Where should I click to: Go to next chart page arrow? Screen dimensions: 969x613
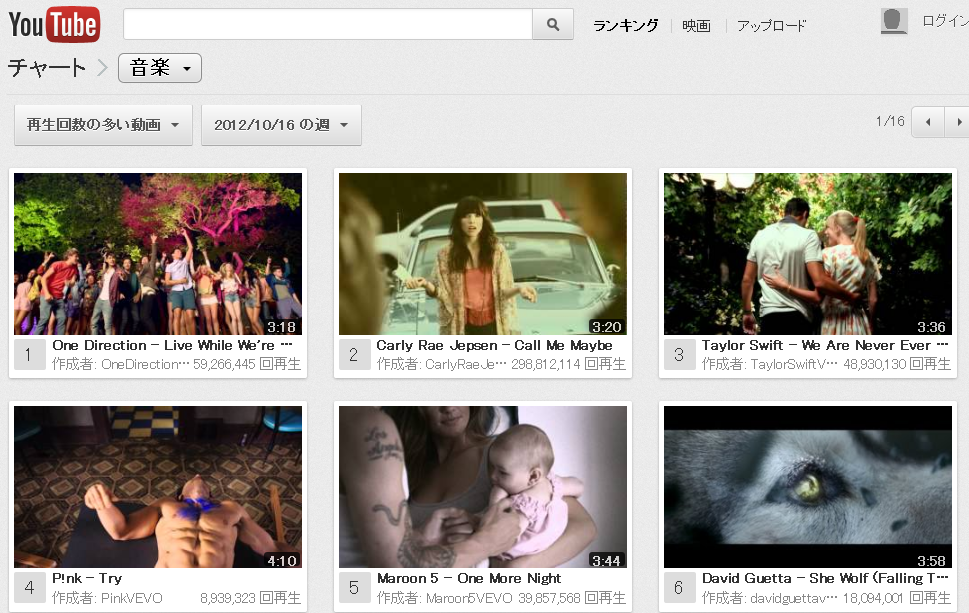click(x=958, y=122)
